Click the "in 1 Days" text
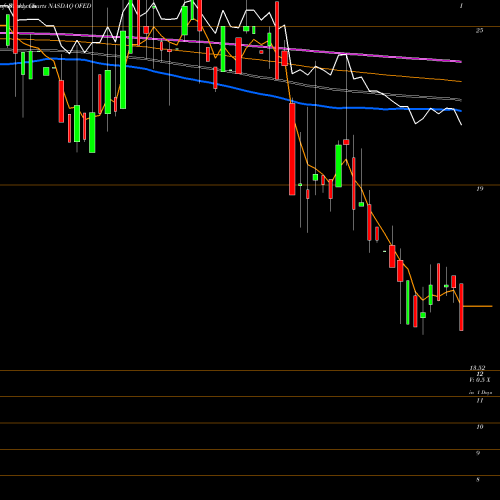The width and height of the screenshot is (500, 500). pyautogui.click(x=480, y=393)
